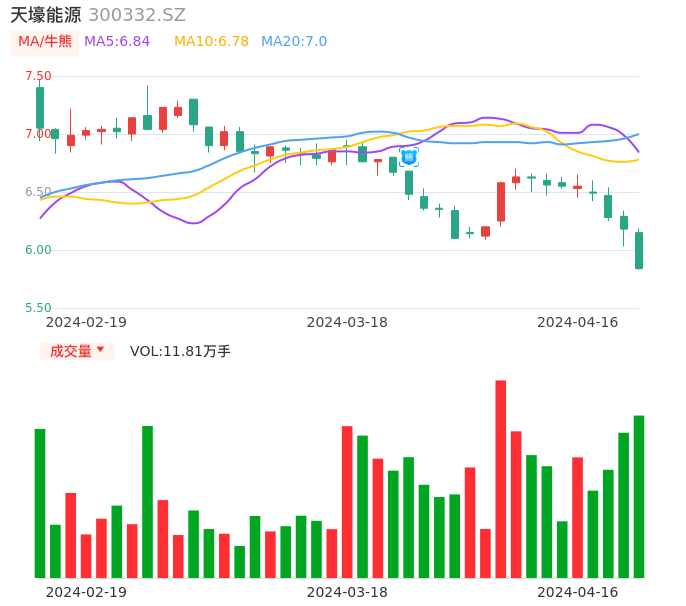Click the 2024-04-16 date under price chart
686x606 pixels.
tap(578, 322)
